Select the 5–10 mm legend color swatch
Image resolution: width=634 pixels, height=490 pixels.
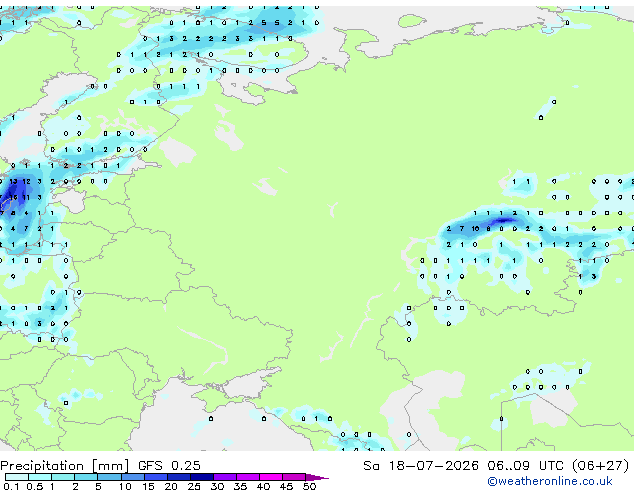click(x=109, y=477)
